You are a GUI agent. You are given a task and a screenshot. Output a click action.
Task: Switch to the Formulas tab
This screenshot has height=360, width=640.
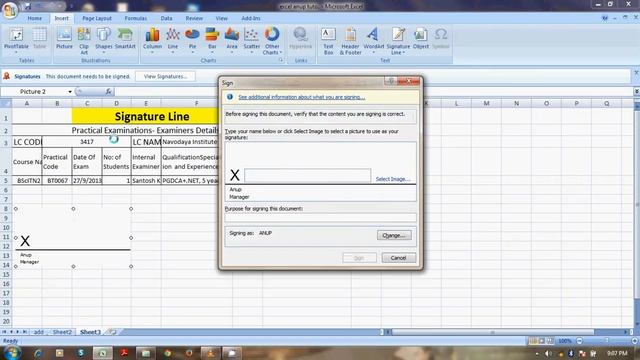[x=136, y=18]
